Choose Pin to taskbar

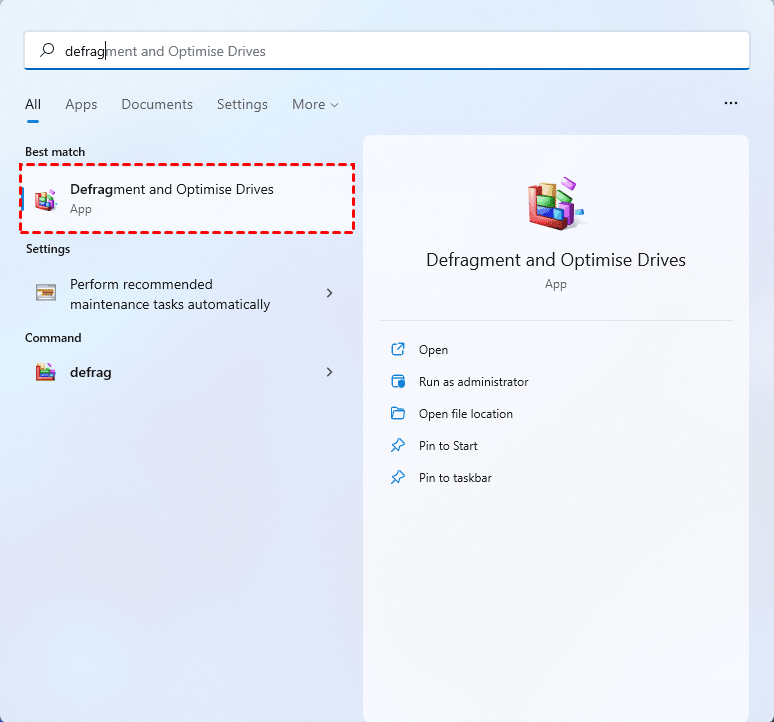click(x=455, y=478)
